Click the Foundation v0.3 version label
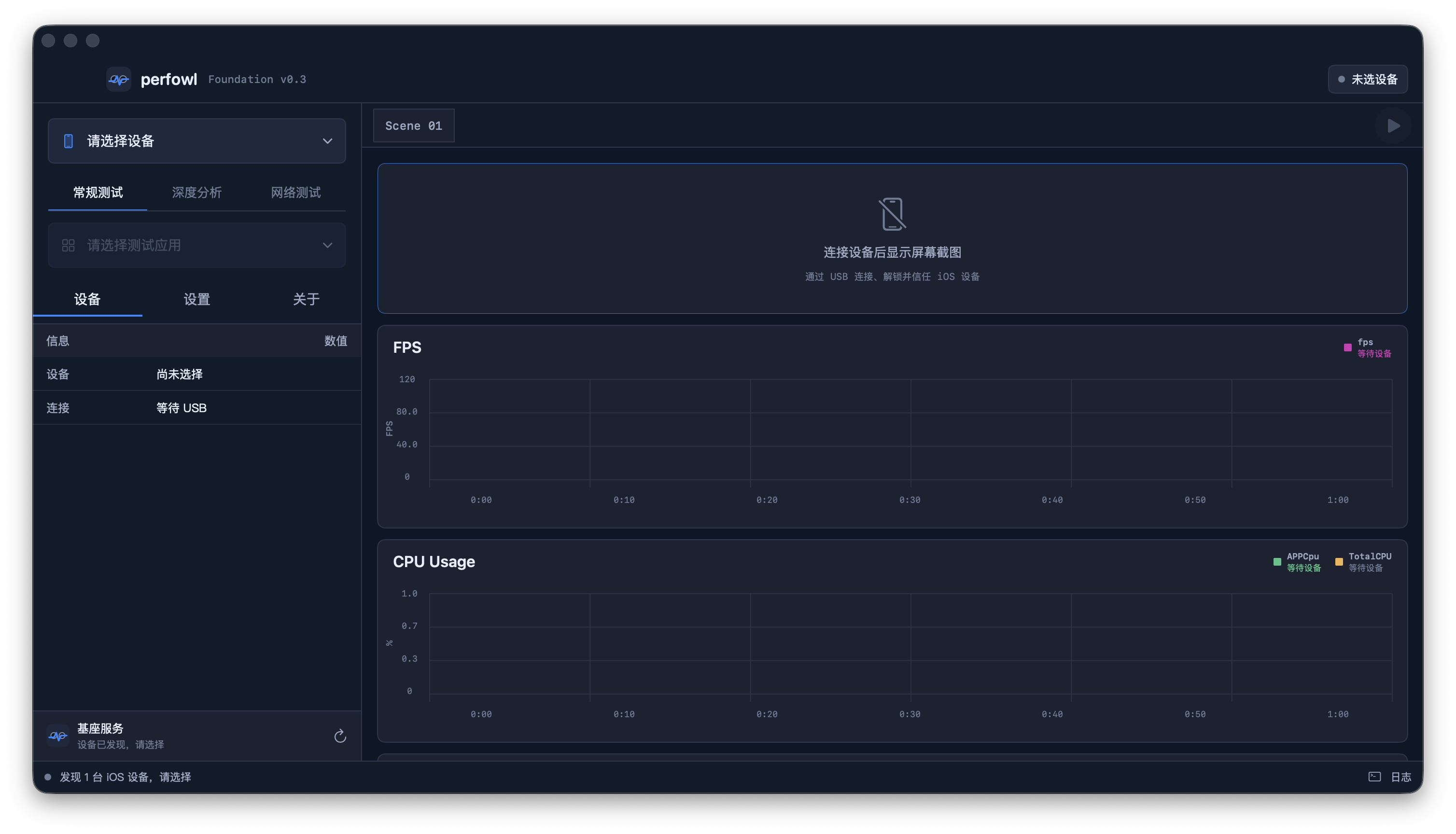Screen dimensions: 1456x834 point(257,79)
